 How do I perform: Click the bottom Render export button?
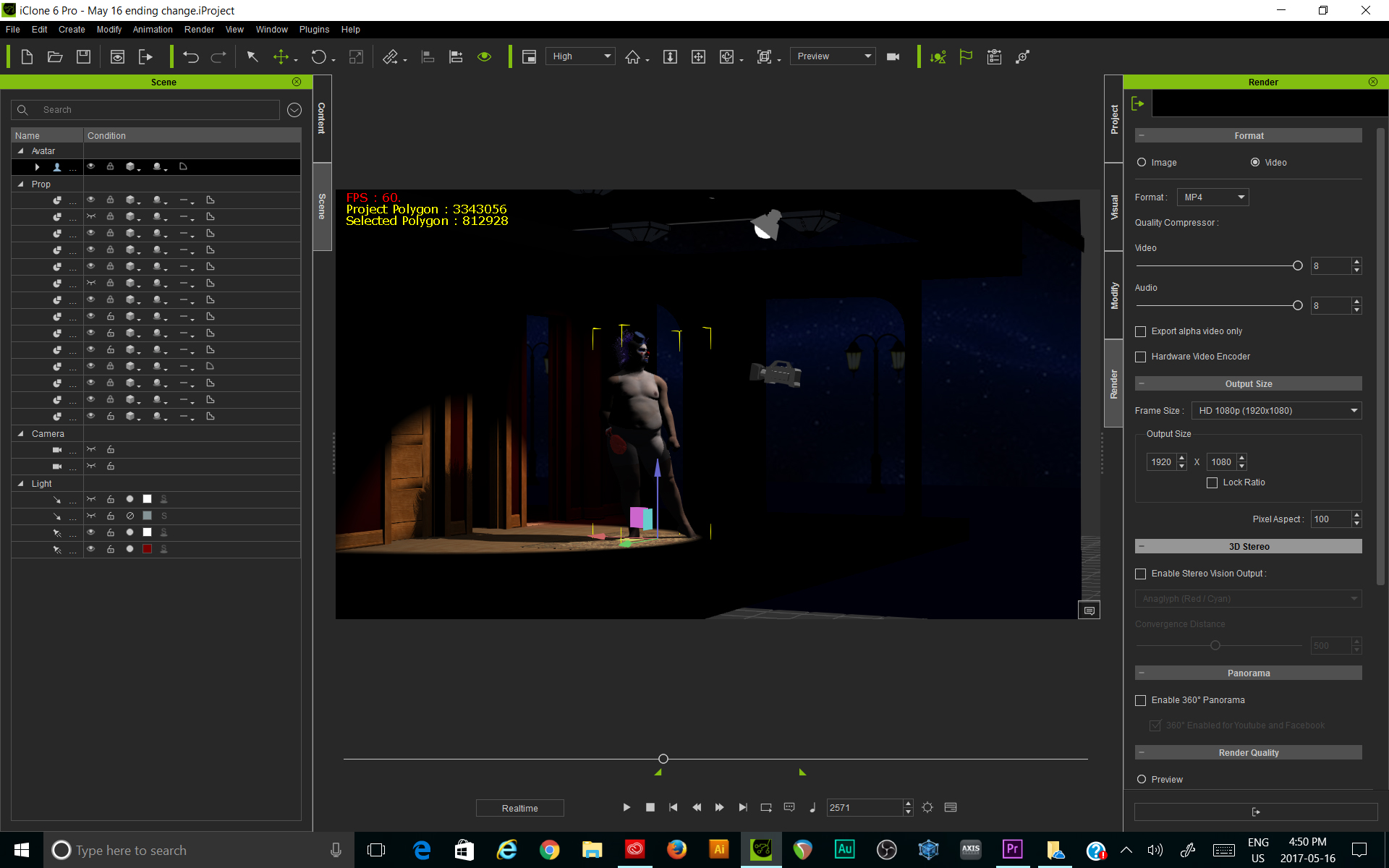(x=1255, y=812)
